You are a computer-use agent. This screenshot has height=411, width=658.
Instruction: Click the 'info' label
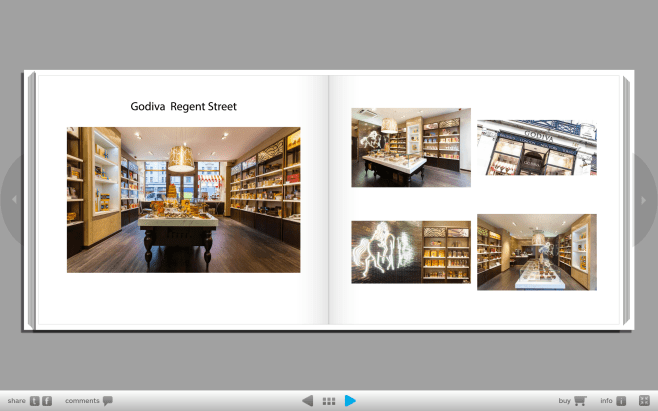(x=606, y=401)
